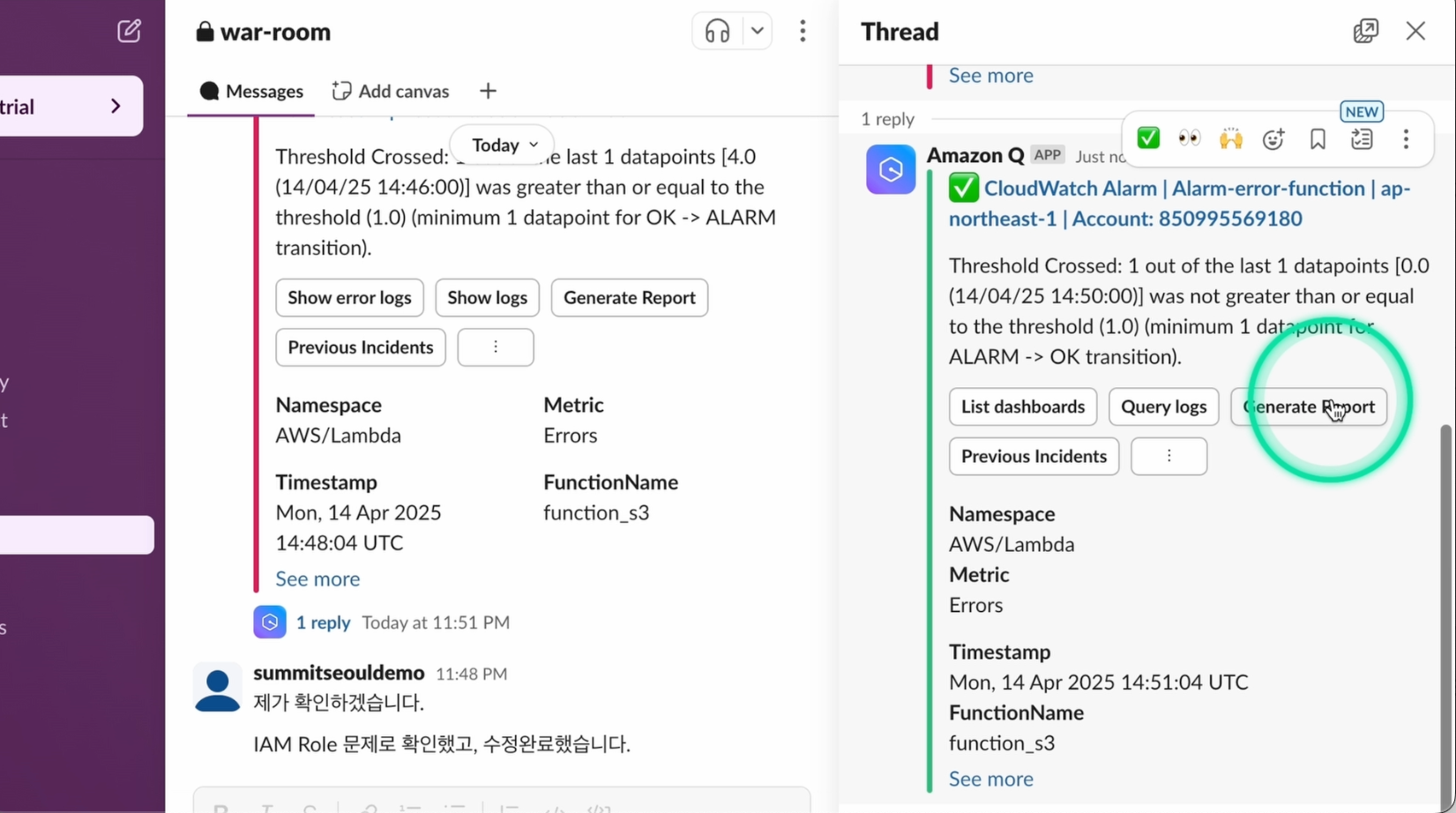Click the NEW list icon in message toolbar
The height and width of the screenshot is (813, 1456).
pos(1362,138)
